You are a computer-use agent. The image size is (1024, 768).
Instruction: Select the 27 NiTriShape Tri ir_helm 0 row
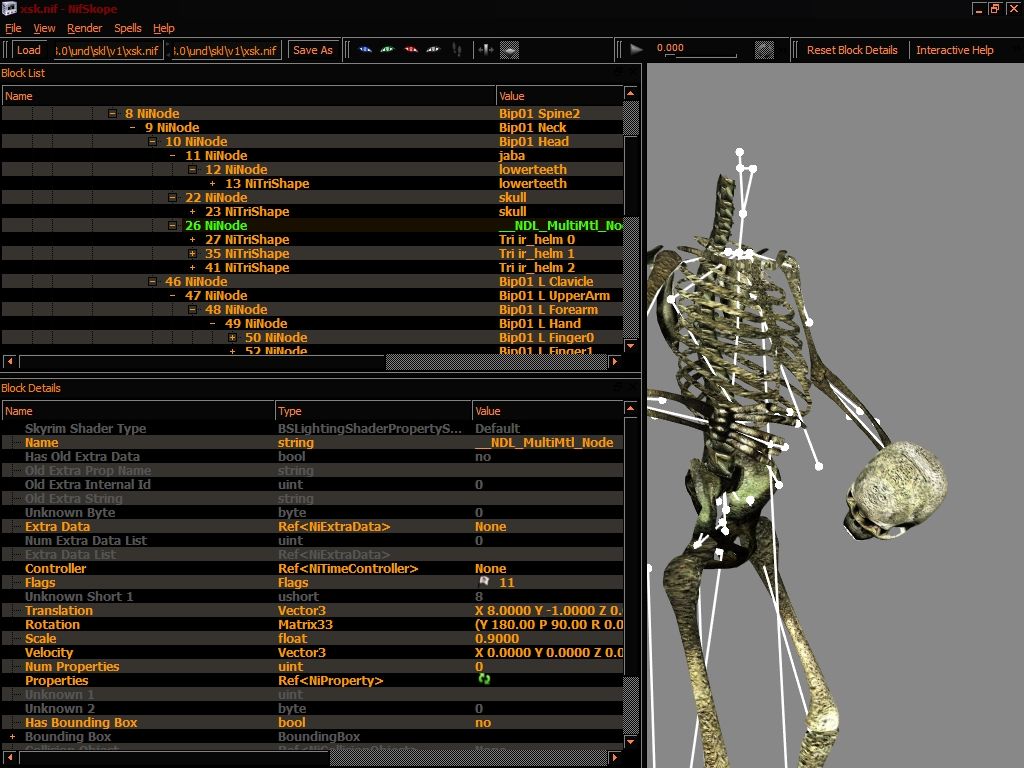click(x=312, y=240)
